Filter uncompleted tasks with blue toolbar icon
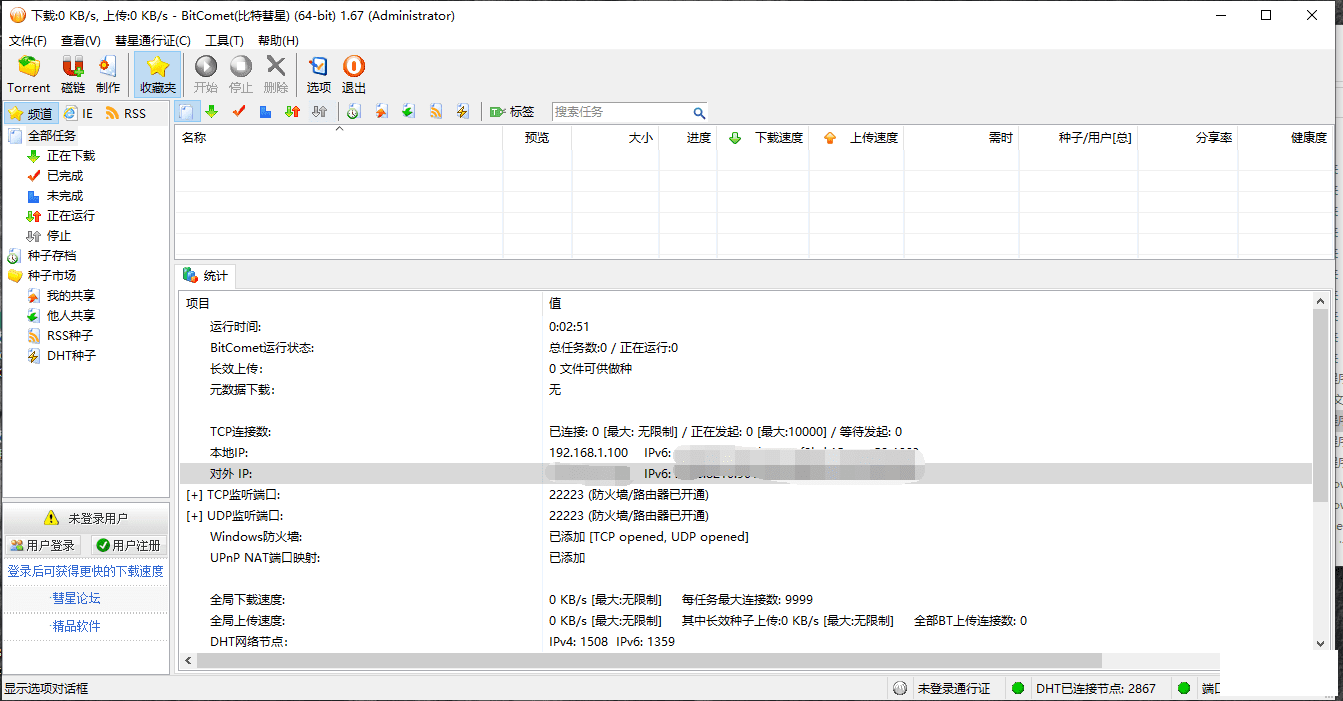 tap(266, 112)
